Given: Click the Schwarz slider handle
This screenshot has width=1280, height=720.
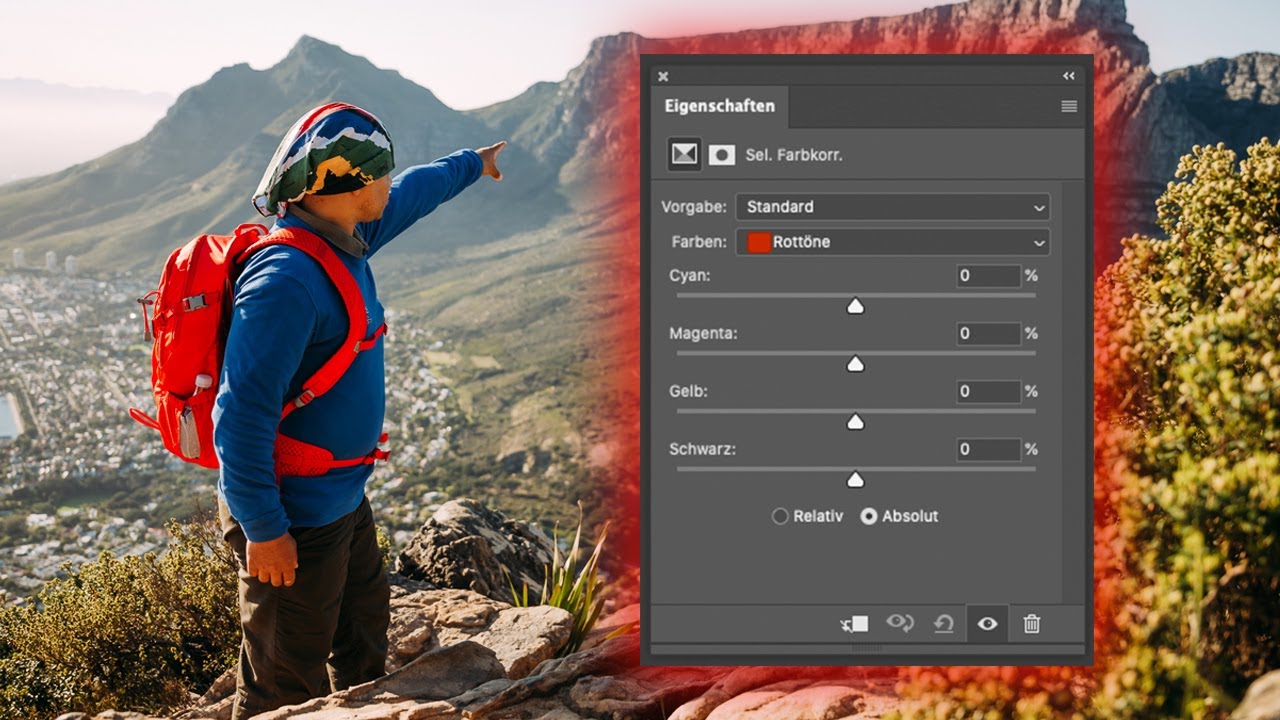Looking at the screenshot, I should 855,480.
